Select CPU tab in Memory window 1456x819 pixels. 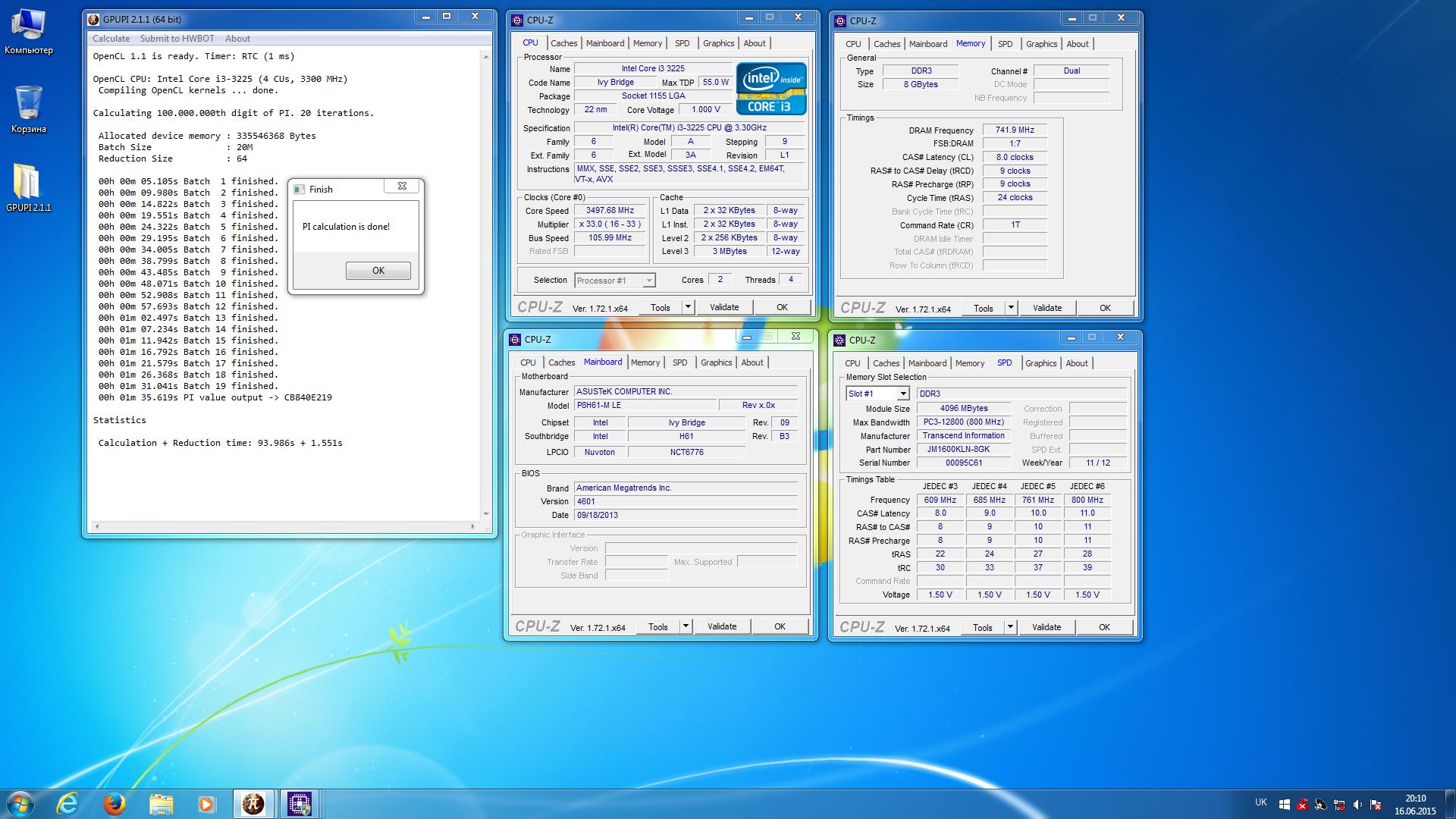tap(853, 44)
